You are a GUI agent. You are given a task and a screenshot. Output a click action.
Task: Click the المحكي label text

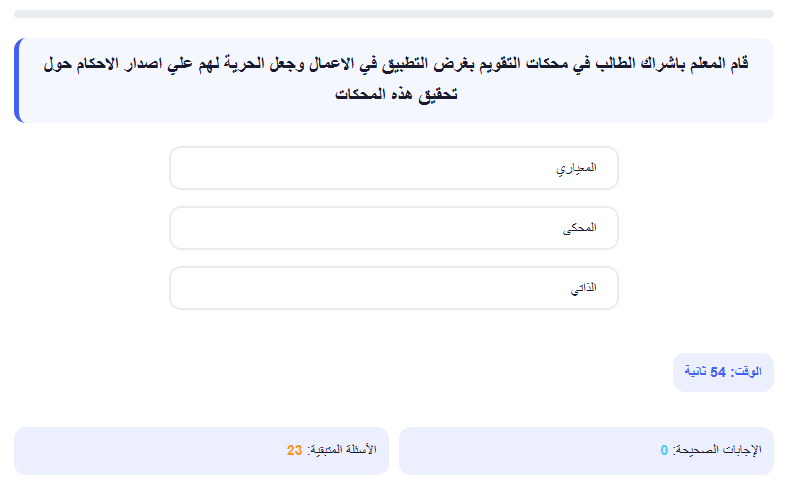580,228
